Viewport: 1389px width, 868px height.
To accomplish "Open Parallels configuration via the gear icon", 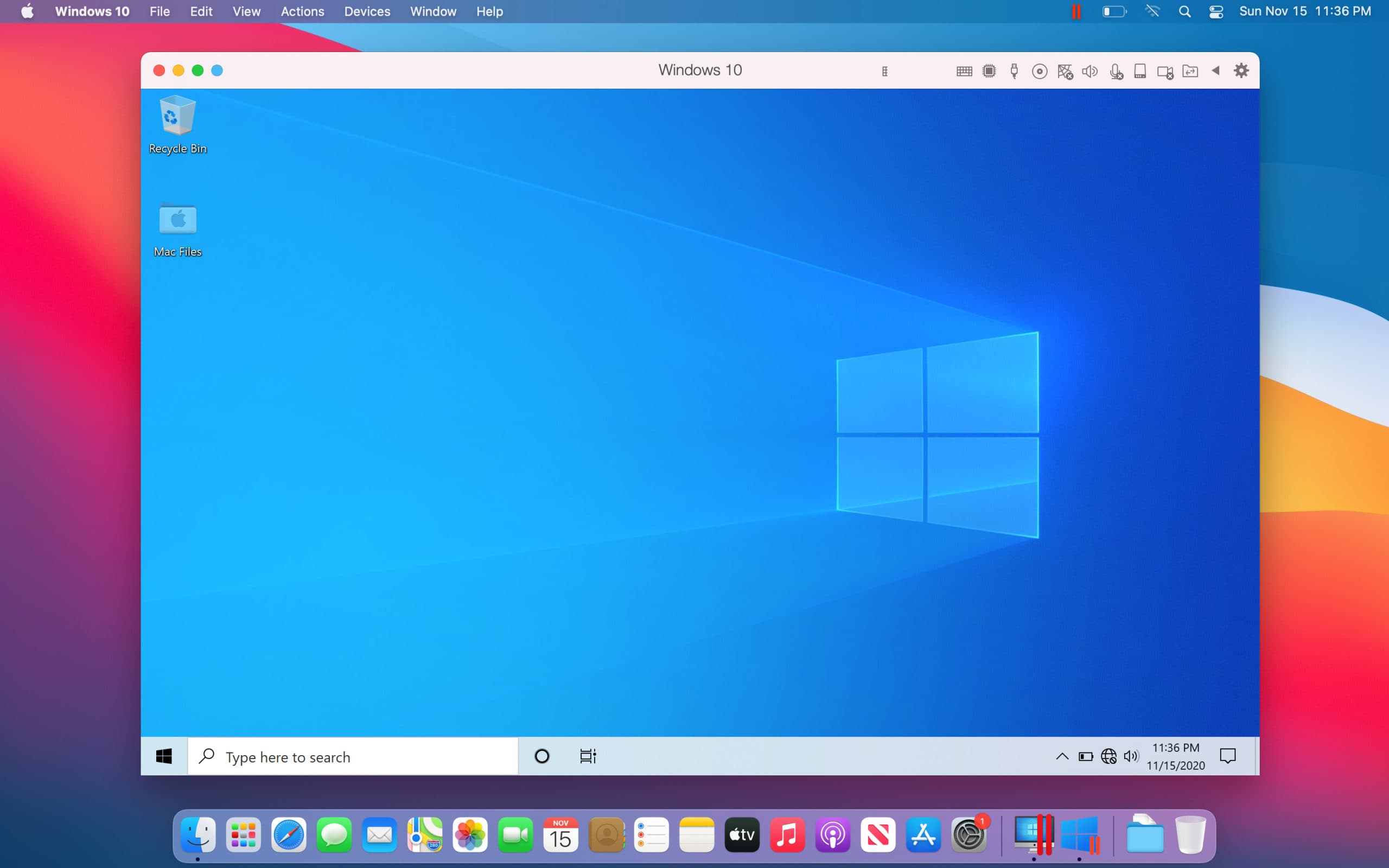I will (1241, 71).
